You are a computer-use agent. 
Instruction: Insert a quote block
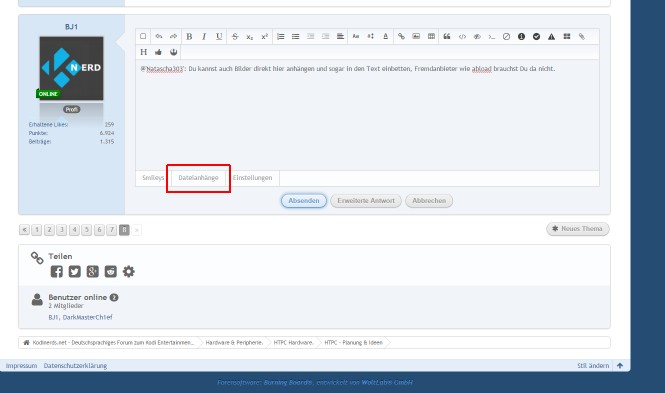pyautogui.click(x=447, y=36)
